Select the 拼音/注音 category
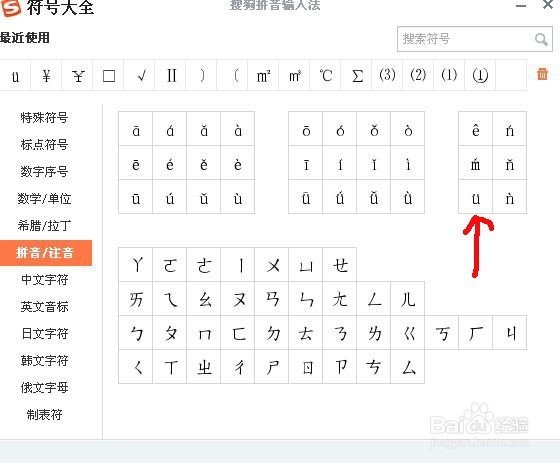The height and width of the screenshot is (463, 560). (x=46, y=253)
